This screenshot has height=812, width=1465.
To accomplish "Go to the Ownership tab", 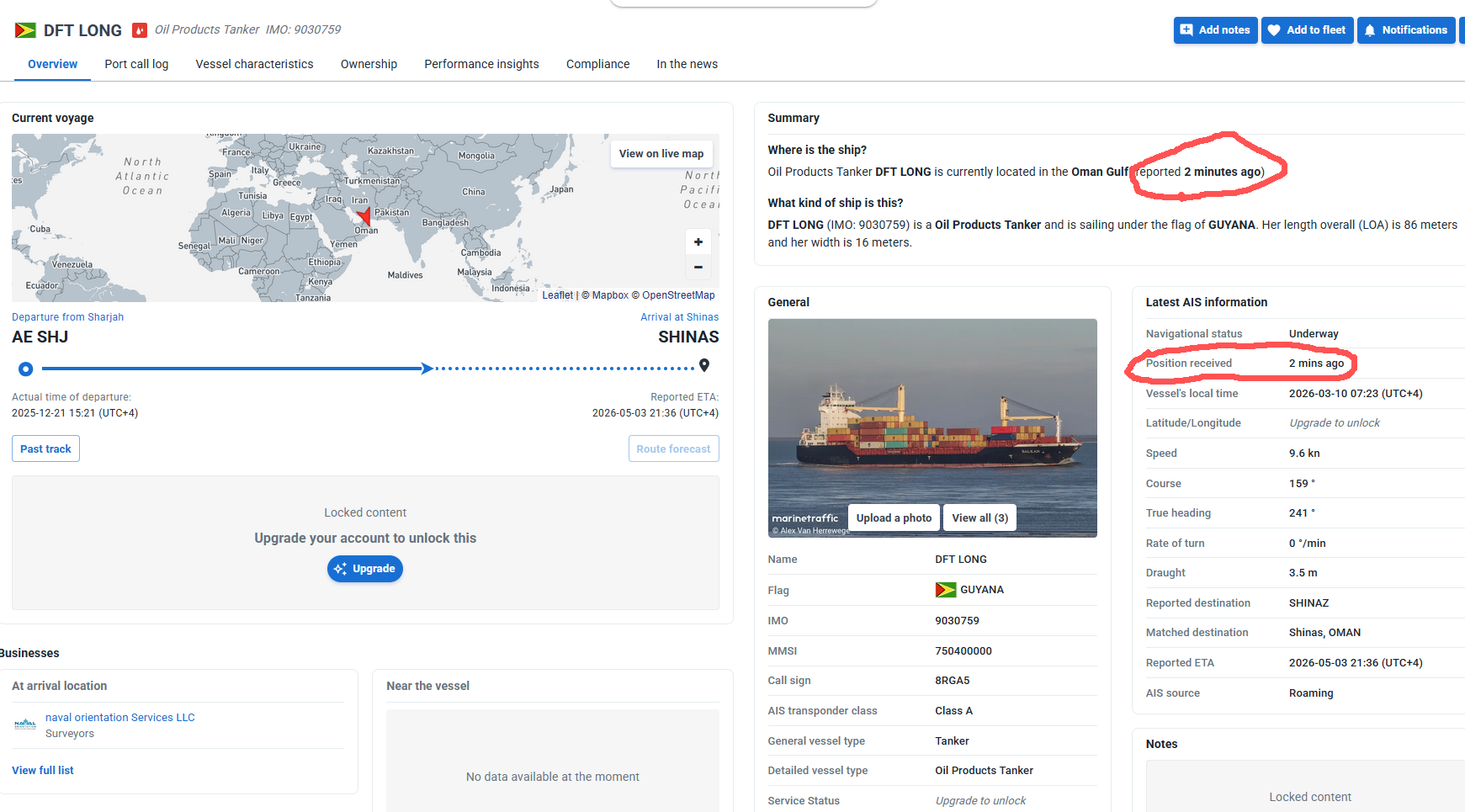I will 369,64.
